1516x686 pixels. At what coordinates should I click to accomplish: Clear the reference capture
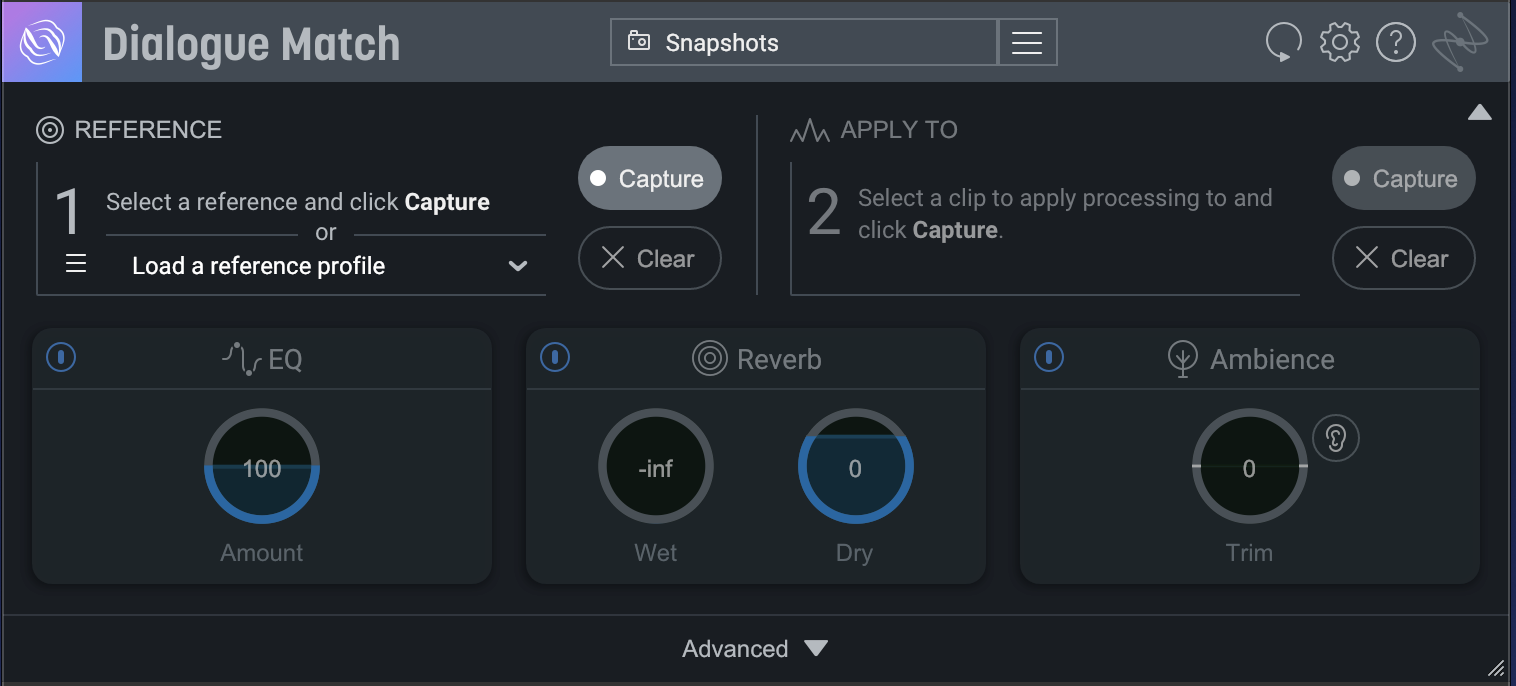[650, 259]
